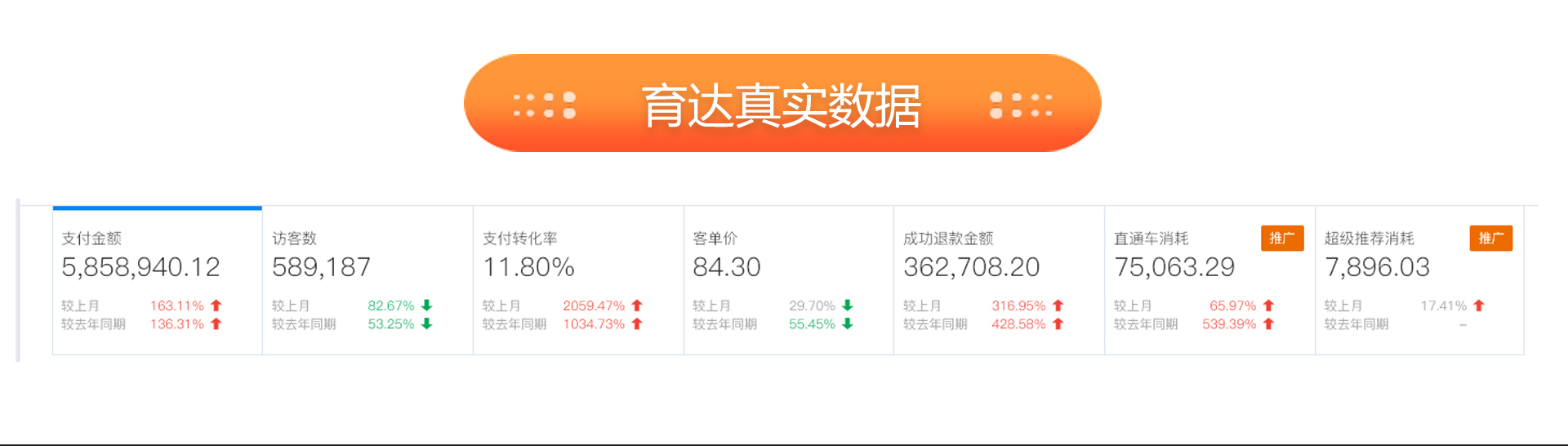Click green down arrow beside 82.67%
This screenshot has width=1568, height=446.
click(x=426, y=306)
